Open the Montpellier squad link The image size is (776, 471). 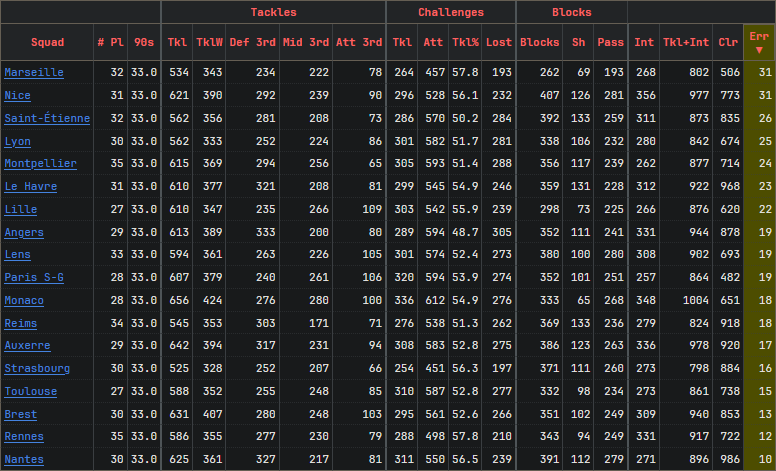[x=41, y=163]
